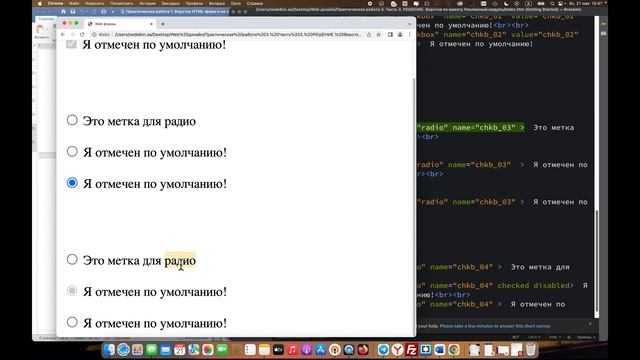Launch the Music app from the Dock

point(292,350)
